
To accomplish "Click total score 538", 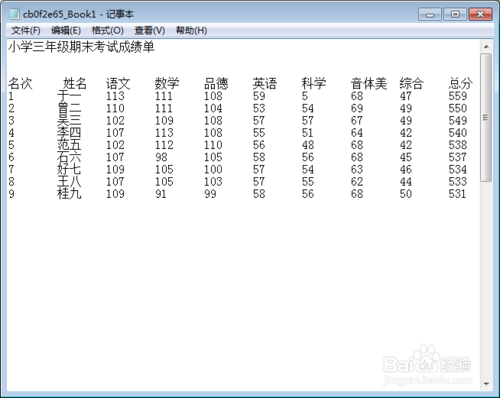I will coord(458,145).
